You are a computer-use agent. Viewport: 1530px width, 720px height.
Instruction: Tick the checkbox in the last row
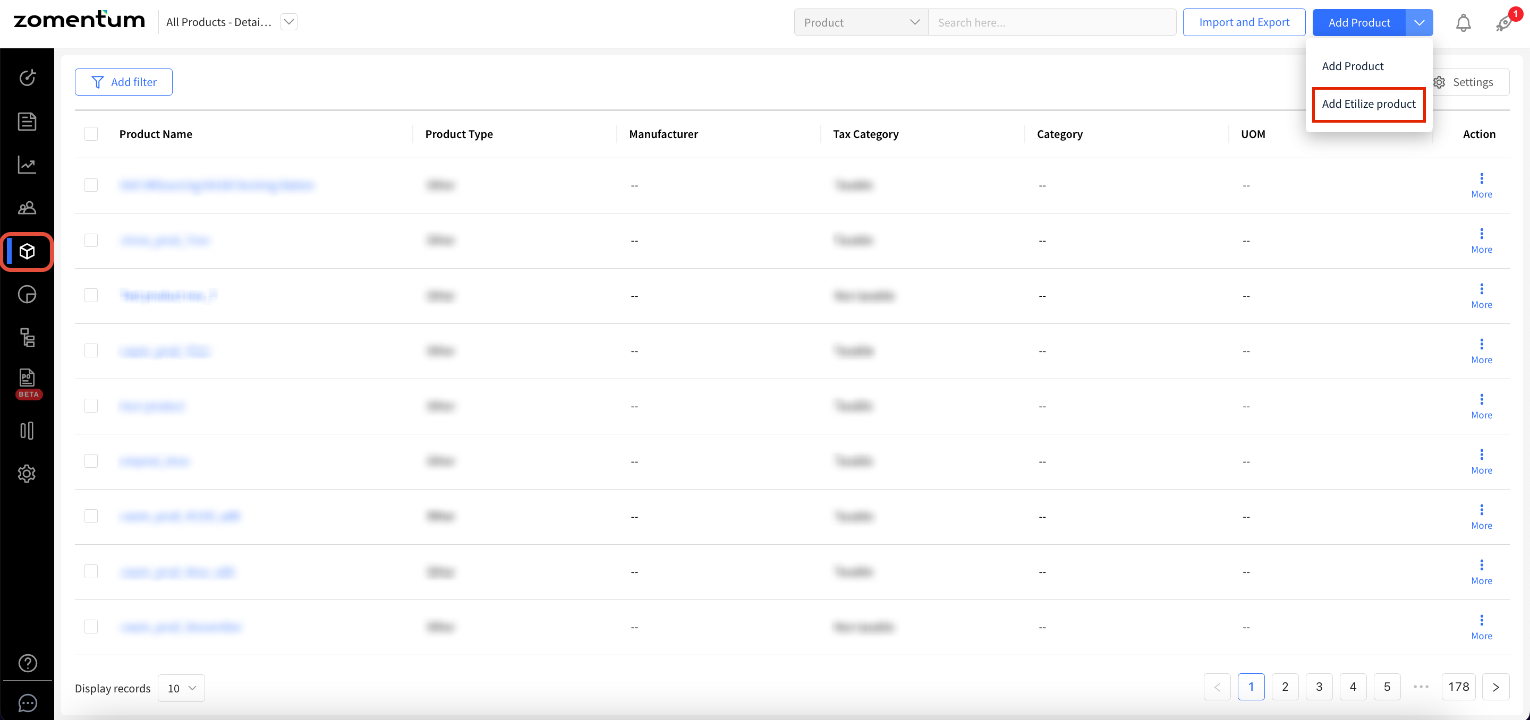click(x=91, y=626)
